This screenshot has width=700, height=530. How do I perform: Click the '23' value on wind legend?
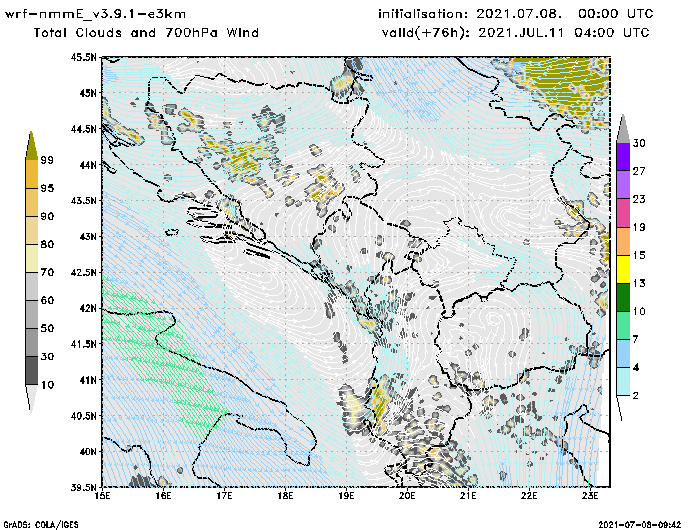(x=639, y=199)
